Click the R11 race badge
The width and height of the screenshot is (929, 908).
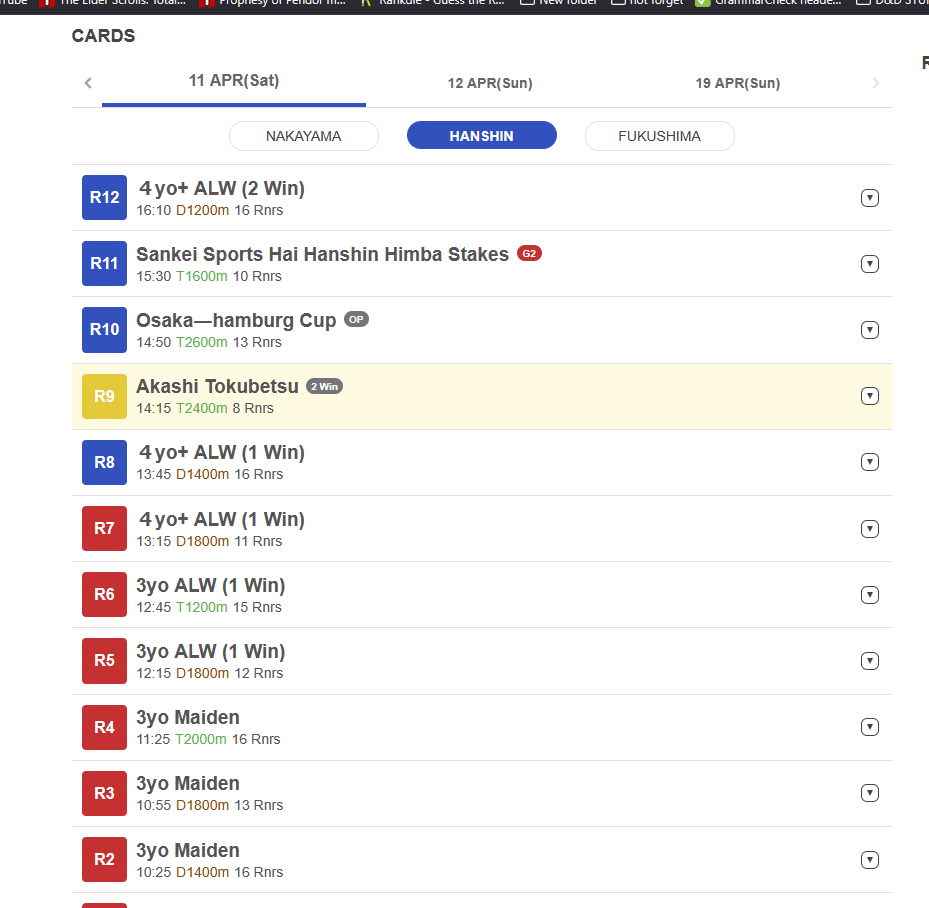tap(104, 263)
